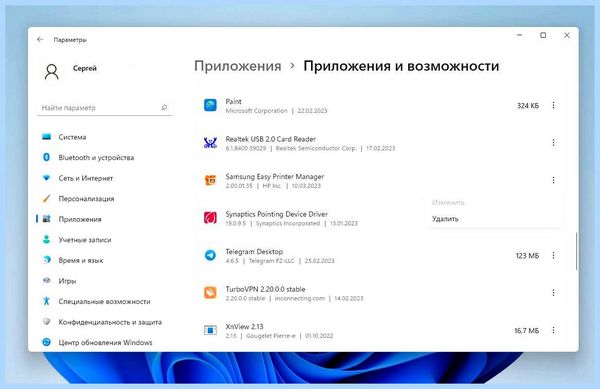600x389 pixels.
Task: Click Специальные возможности accessibility icon
Action: point(46,301)
